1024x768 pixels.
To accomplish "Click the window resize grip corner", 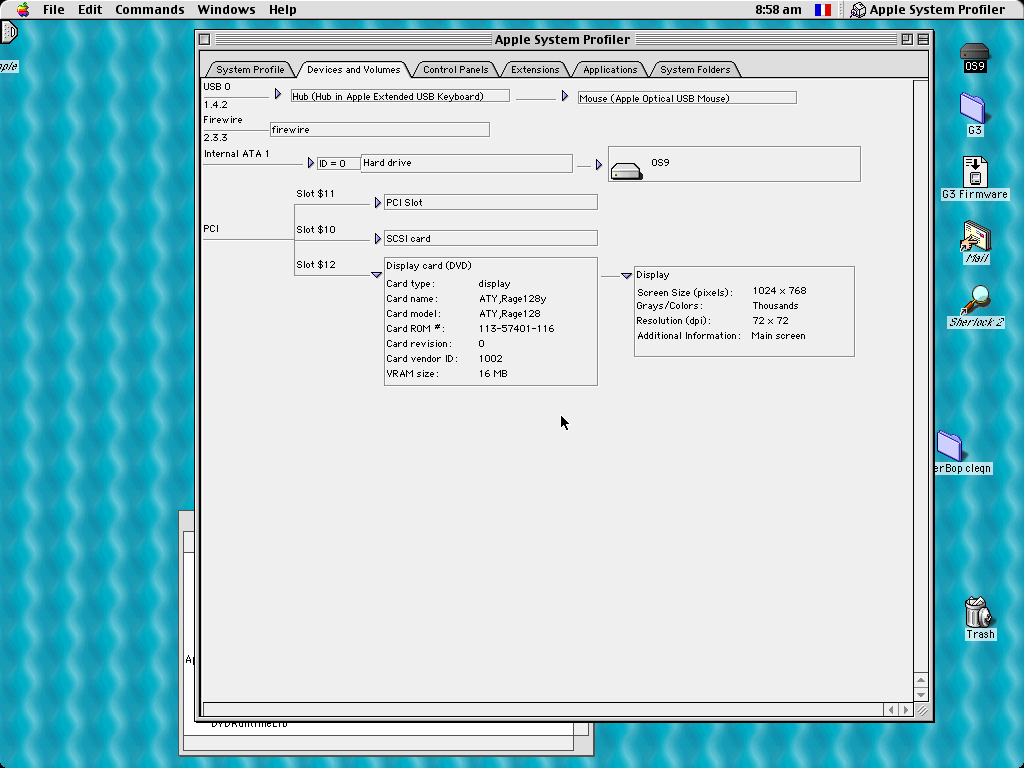I will (921, 711).
